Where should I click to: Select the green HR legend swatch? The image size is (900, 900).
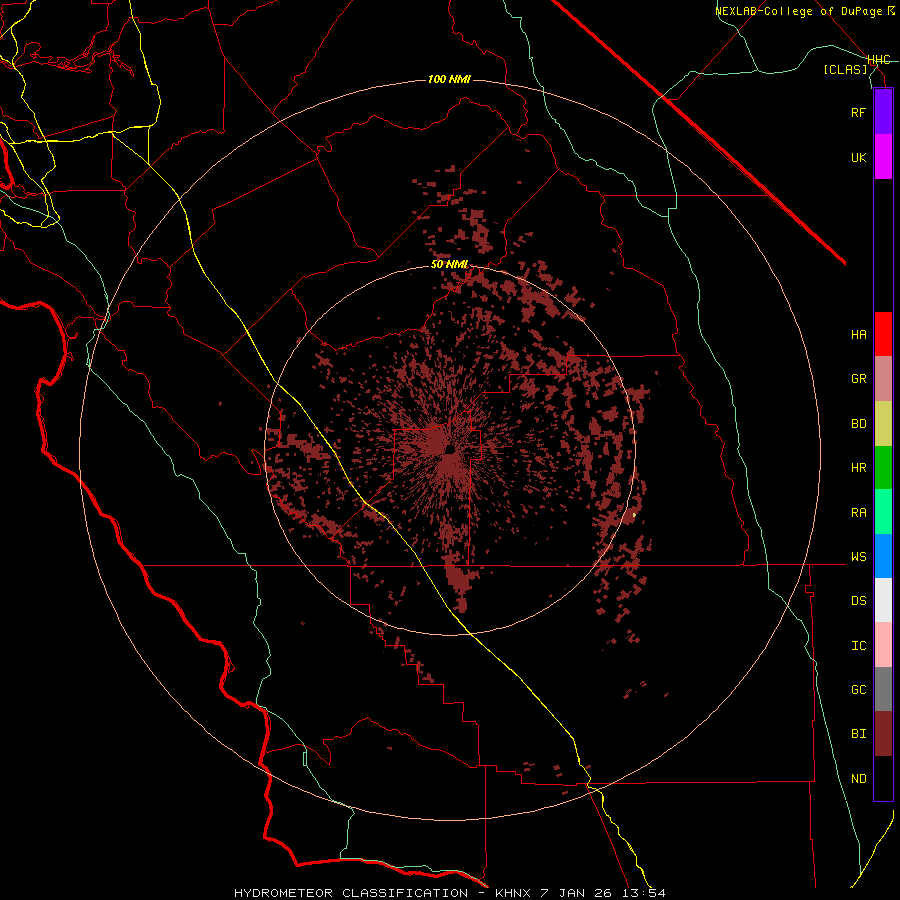(883, 468)
